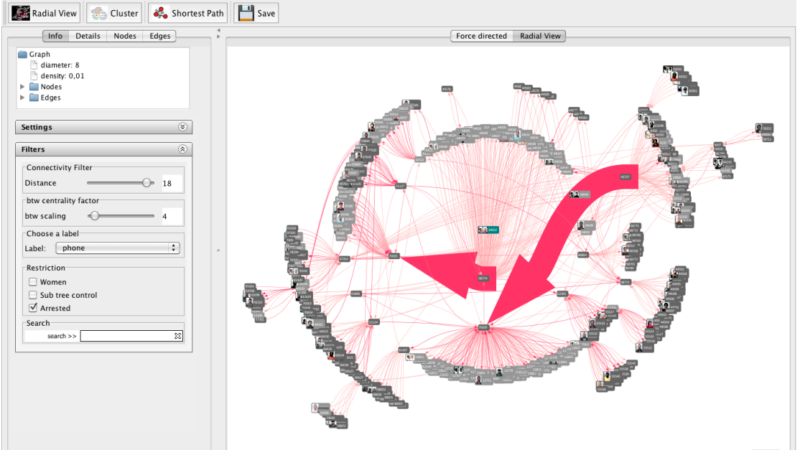The image size is (800, 450).
Task: Click the Edges folder icon in tree
Action: coord(34,98)
